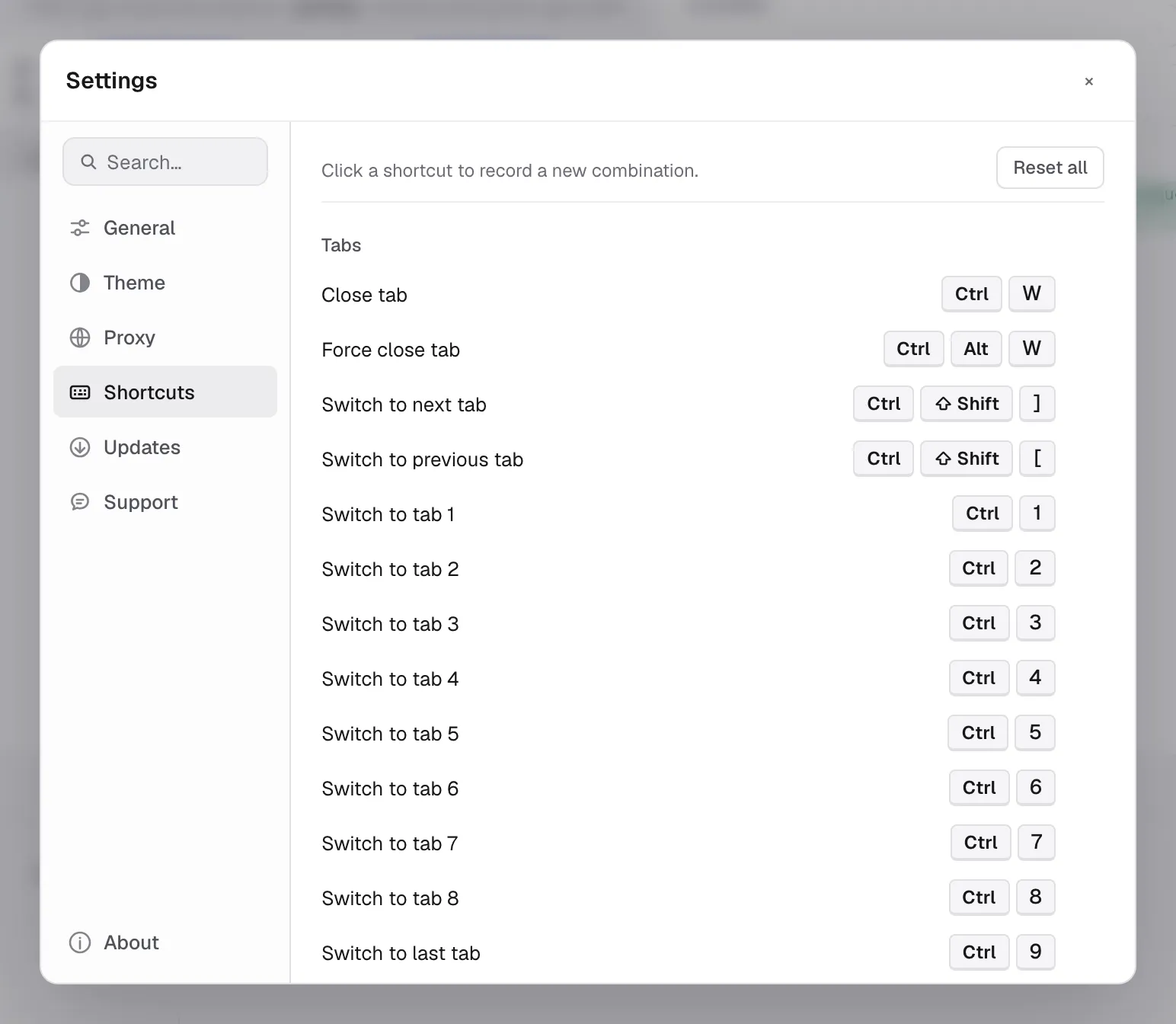This screenshot has width=1176, height=1024.
Task: Edit the Switch to tab 4 shortcut
Action: click(1002, 678)
